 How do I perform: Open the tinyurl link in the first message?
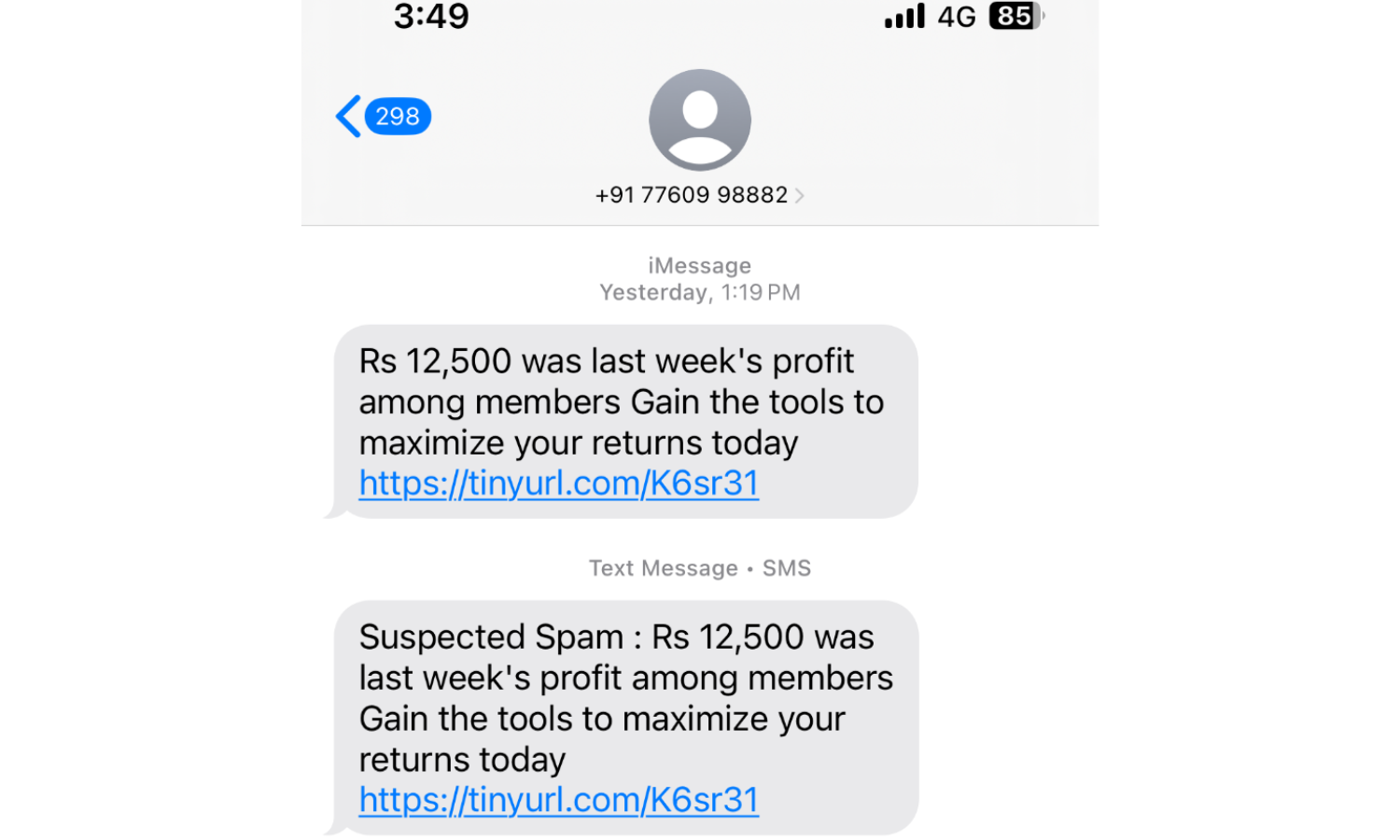[558, 483]
